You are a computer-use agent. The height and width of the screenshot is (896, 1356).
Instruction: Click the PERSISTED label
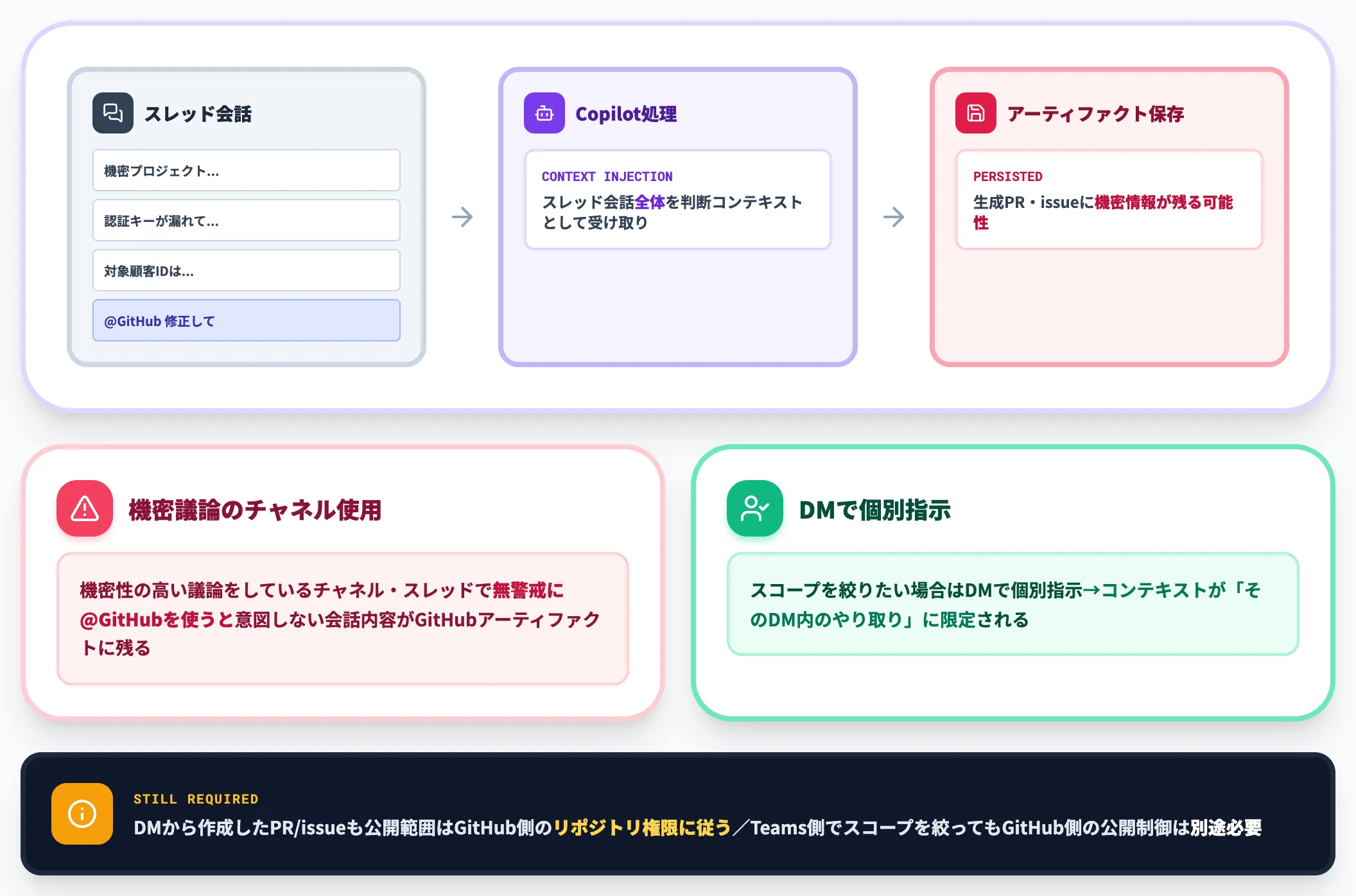point(1007,177)
